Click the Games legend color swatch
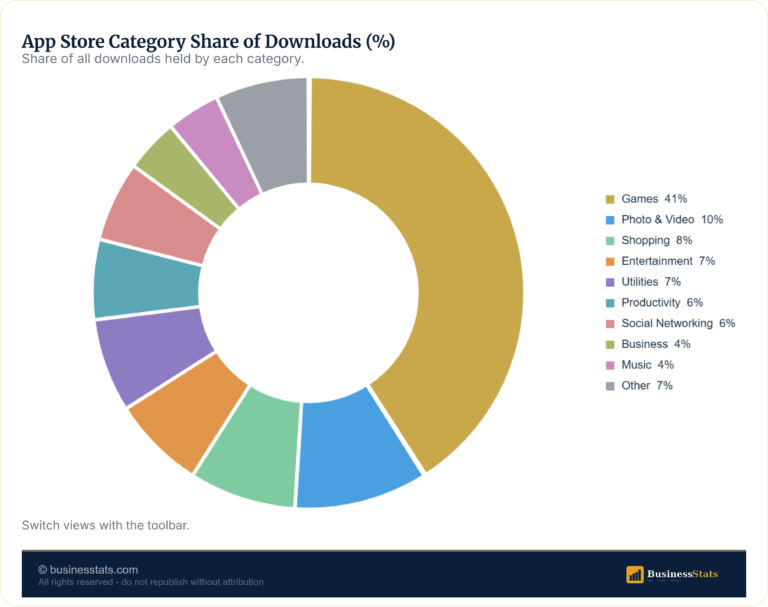The width and height of the screenshot is (768, 607). coord(610,199)
